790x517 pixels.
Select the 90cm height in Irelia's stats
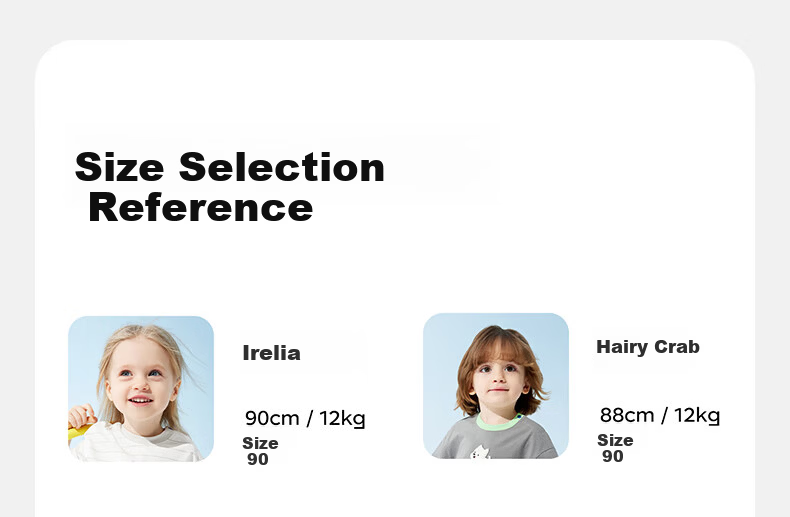[x=272, y=418]
